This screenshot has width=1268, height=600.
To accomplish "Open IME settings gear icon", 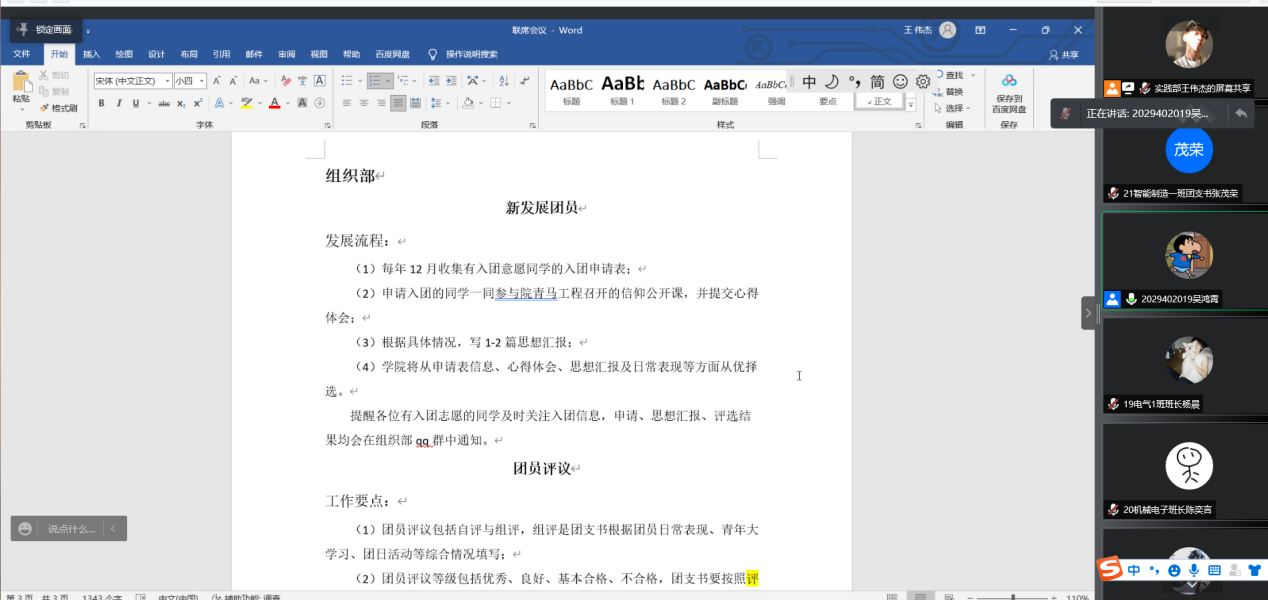I will tap(922, 82).
